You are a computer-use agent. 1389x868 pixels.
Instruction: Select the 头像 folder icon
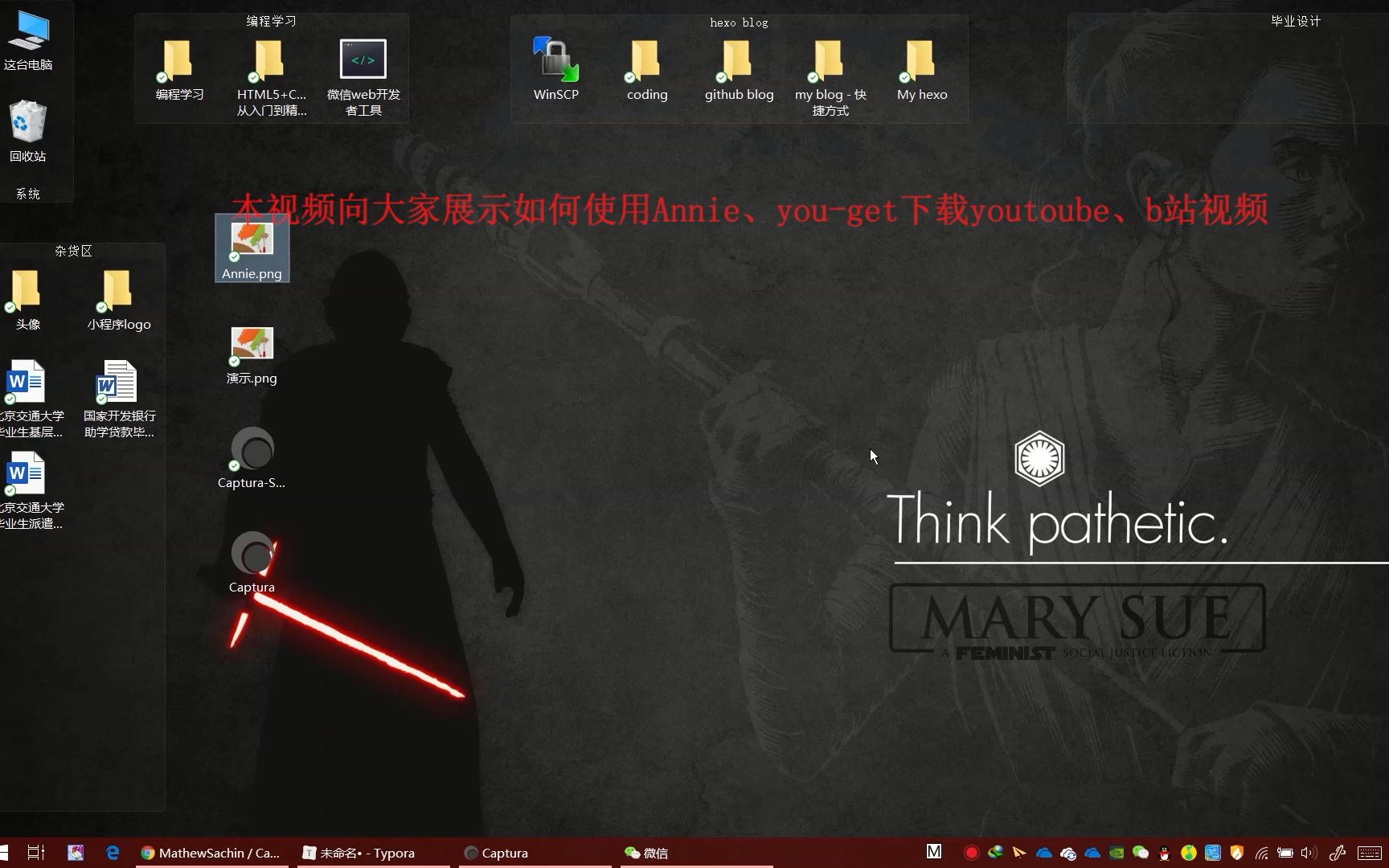tap(27, 301)
